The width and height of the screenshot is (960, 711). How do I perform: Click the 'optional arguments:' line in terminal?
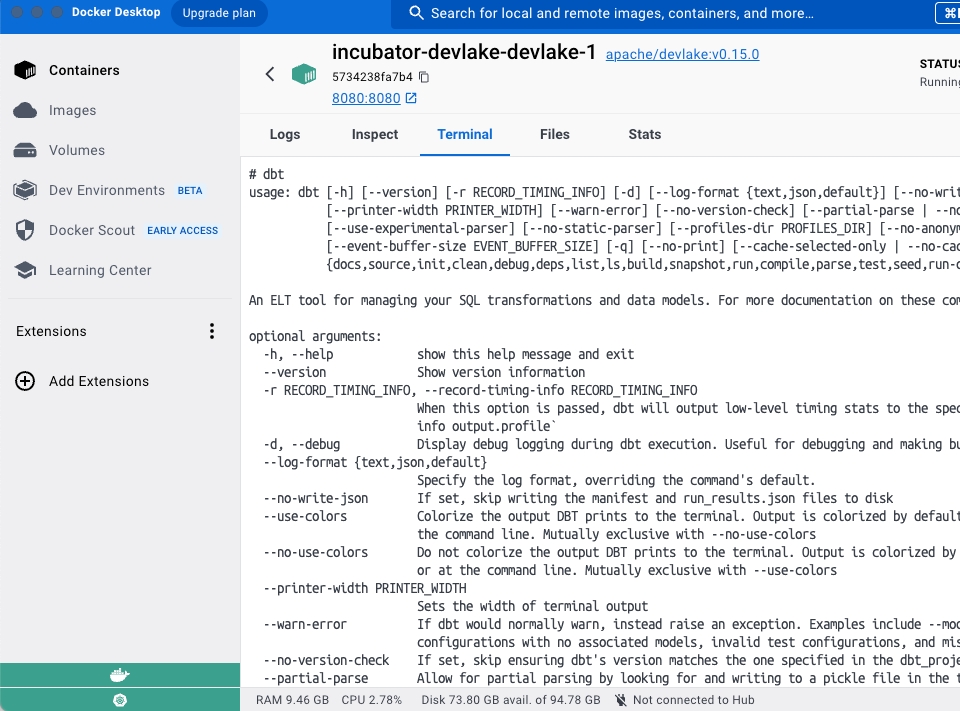[x=315, y=336]
